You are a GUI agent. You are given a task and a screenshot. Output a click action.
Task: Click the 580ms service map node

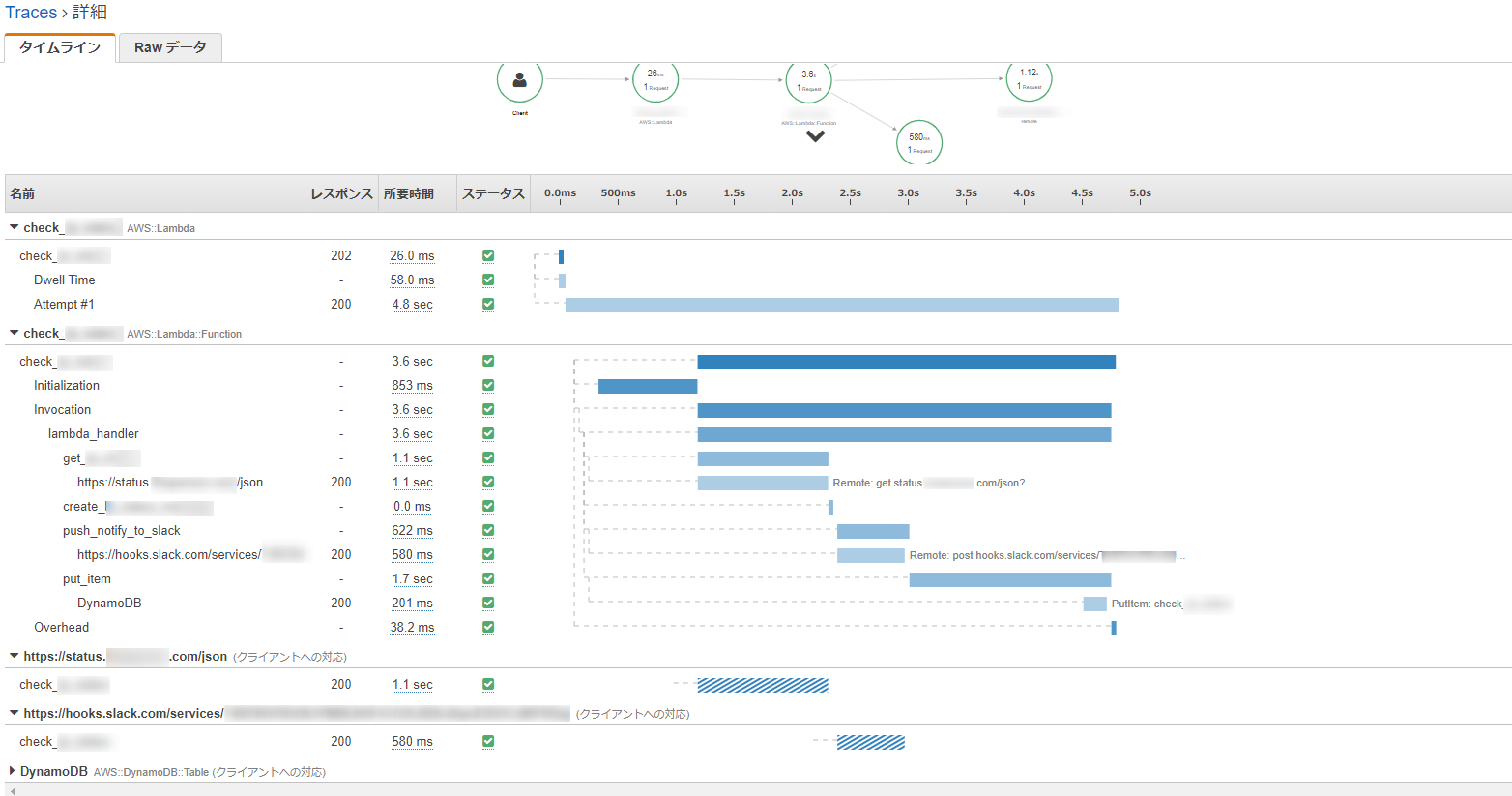coord(918,143)
